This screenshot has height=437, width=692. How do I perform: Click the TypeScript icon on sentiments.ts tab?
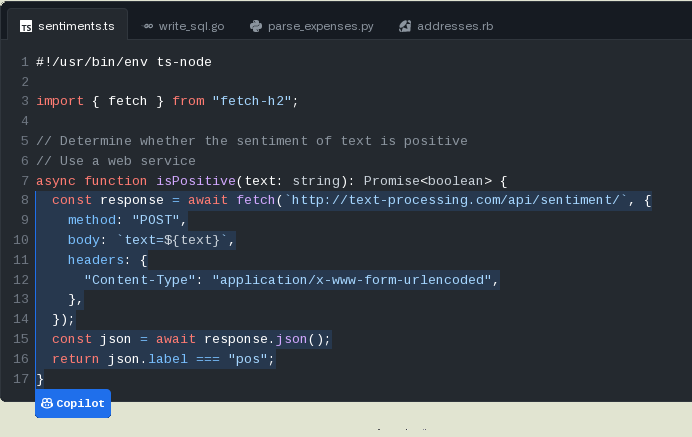tap(26, 26)
